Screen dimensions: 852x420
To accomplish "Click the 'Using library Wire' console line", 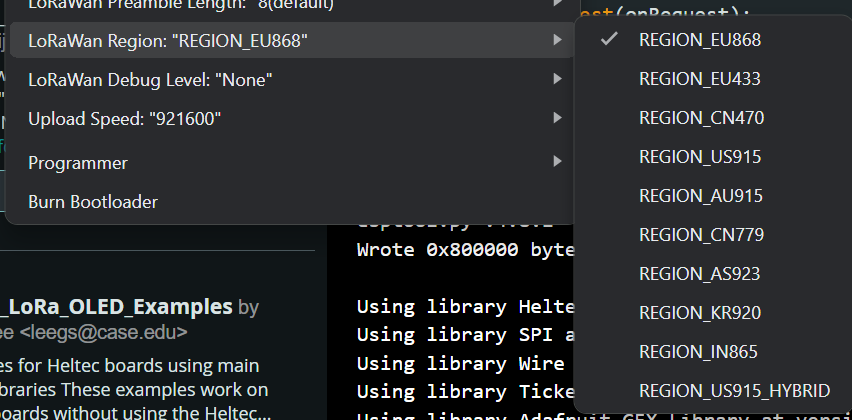I will click(x=461, y=363).
